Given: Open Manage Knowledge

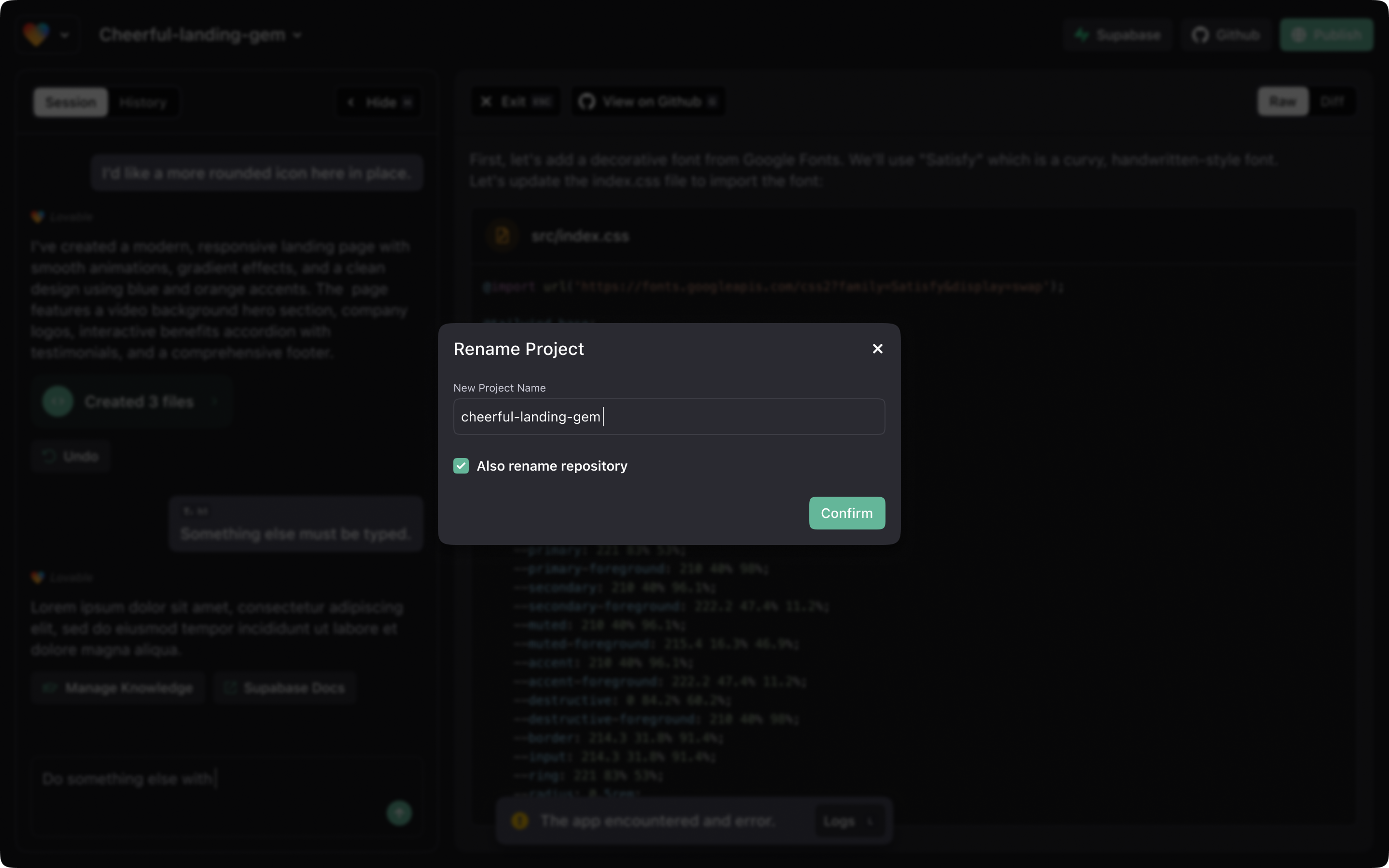Looking at the screenshot, I should (x=118, y=688).
